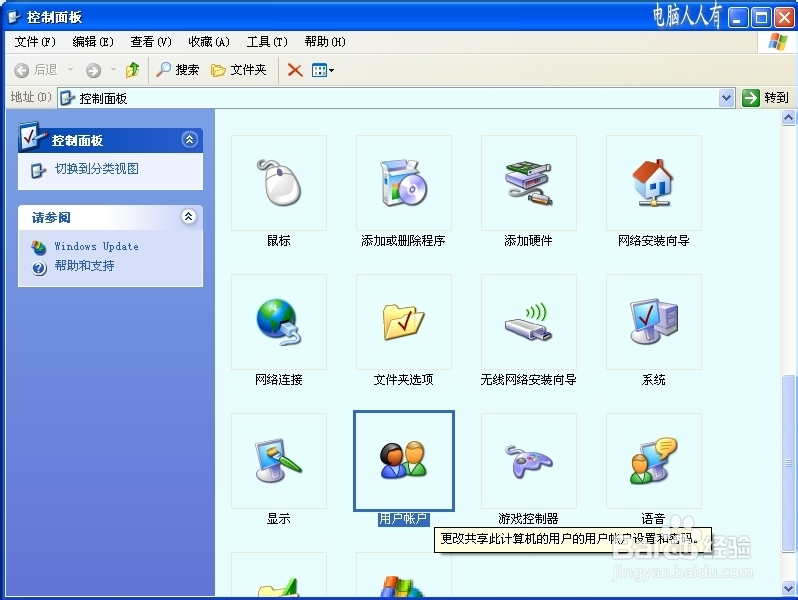Screen dimensions: 798x600
Task: Open Network Connections (网络连接) icon
Action: pyautogui.click(x=279, y=322)
